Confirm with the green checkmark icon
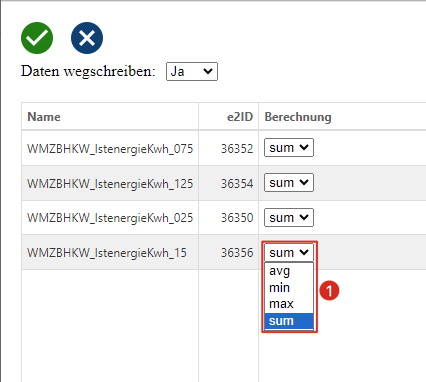426x382 pixels. tap(37, 38)
